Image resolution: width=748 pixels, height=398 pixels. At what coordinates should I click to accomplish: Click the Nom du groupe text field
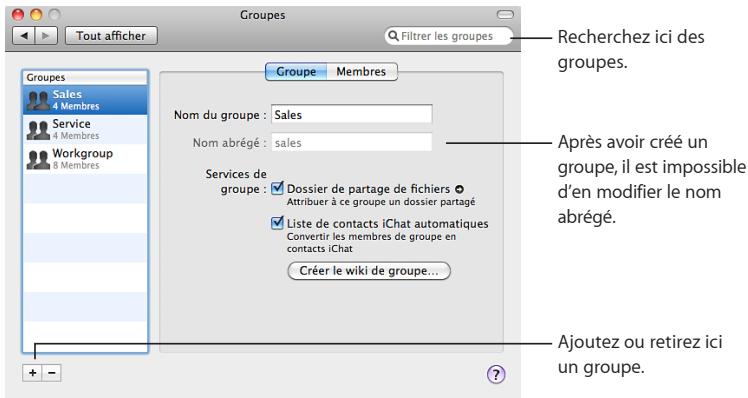[x=352, y=115]
